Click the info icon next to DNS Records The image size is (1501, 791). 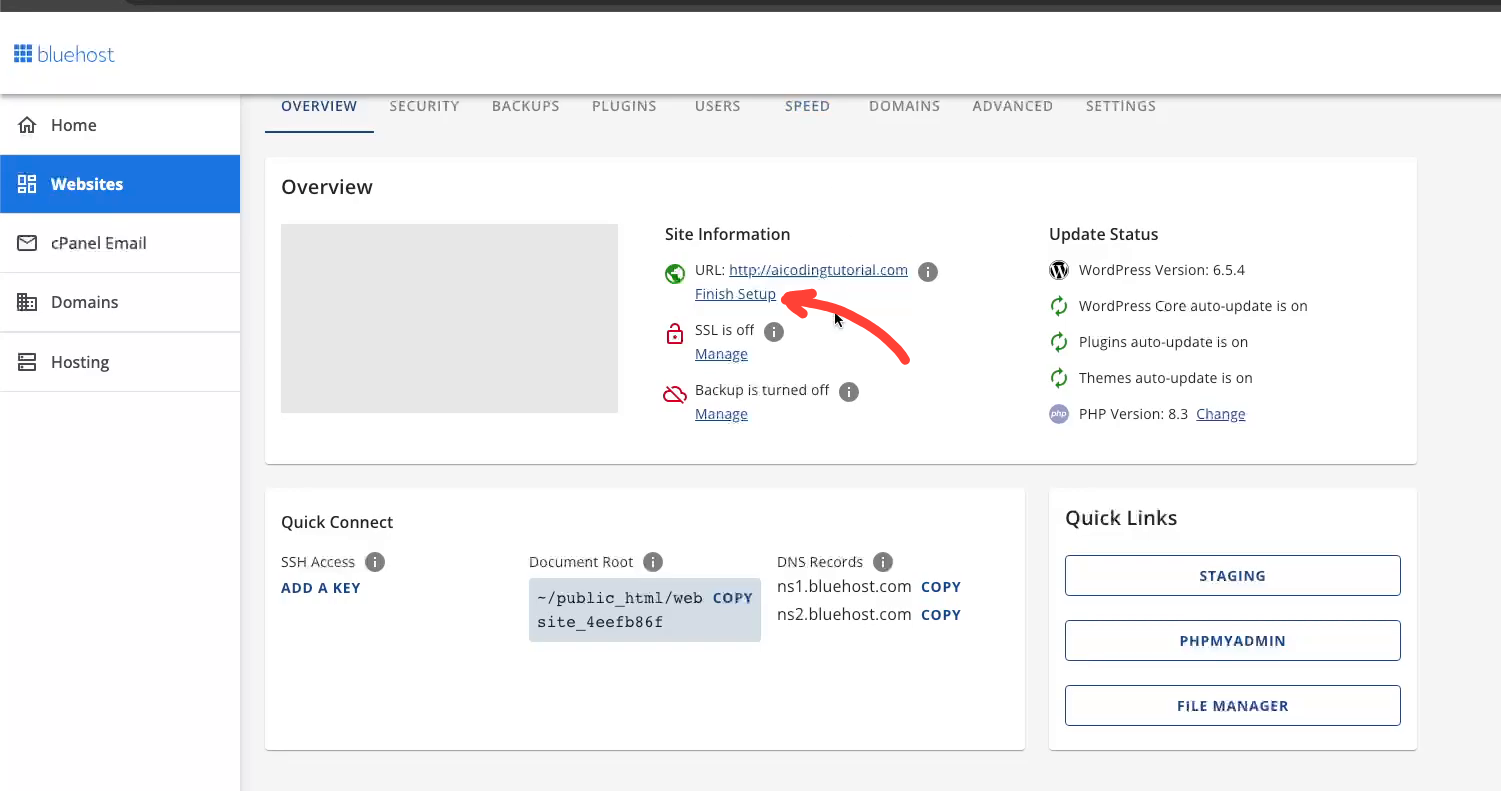tap(882, 562)
